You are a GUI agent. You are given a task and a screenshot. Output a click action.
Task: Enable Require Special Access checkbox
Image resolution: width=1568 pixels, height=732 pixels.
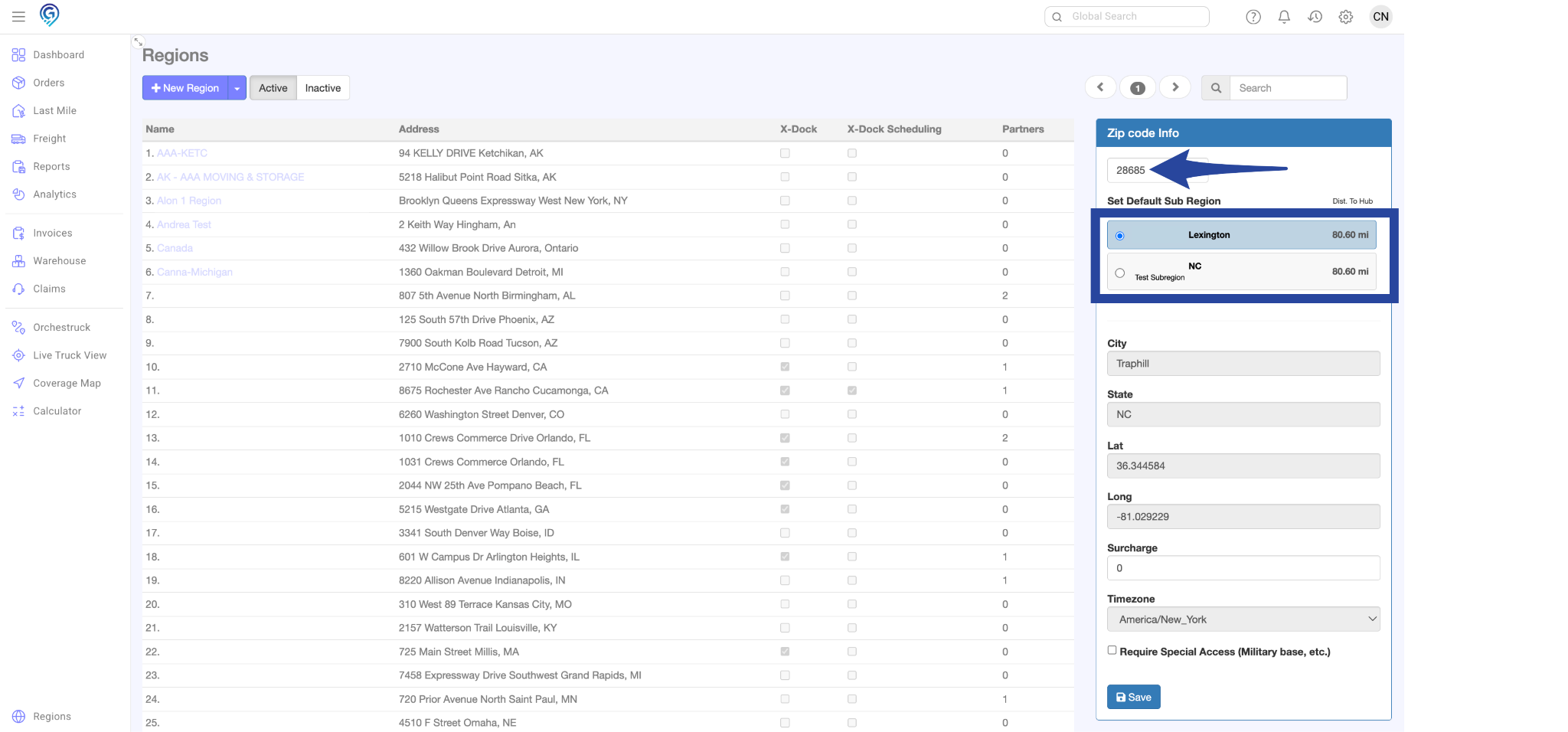click(1112, 650)
